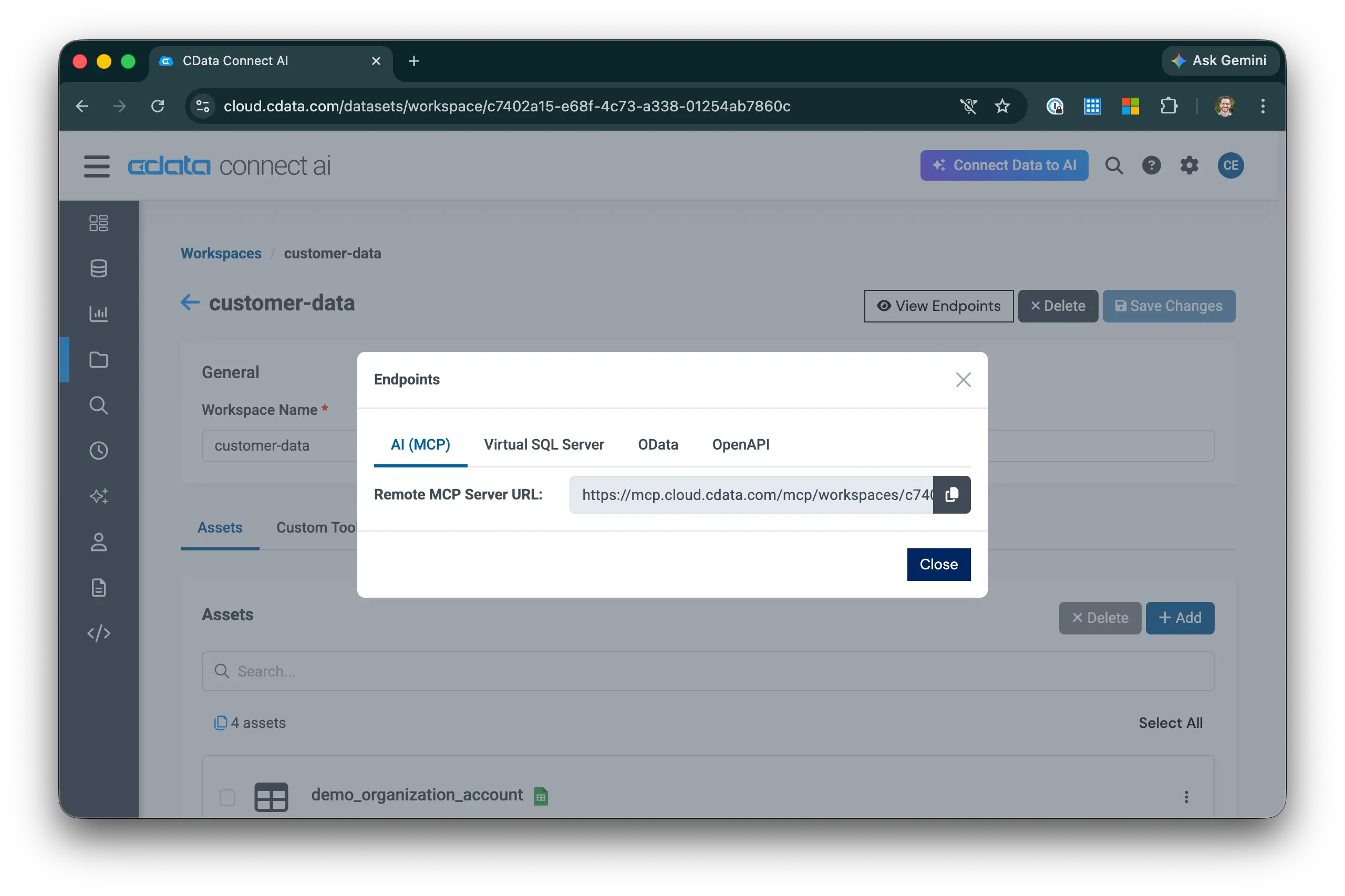Open the Dashboard panel in the sidebar
1345x896 pixels.
point(98,223)
